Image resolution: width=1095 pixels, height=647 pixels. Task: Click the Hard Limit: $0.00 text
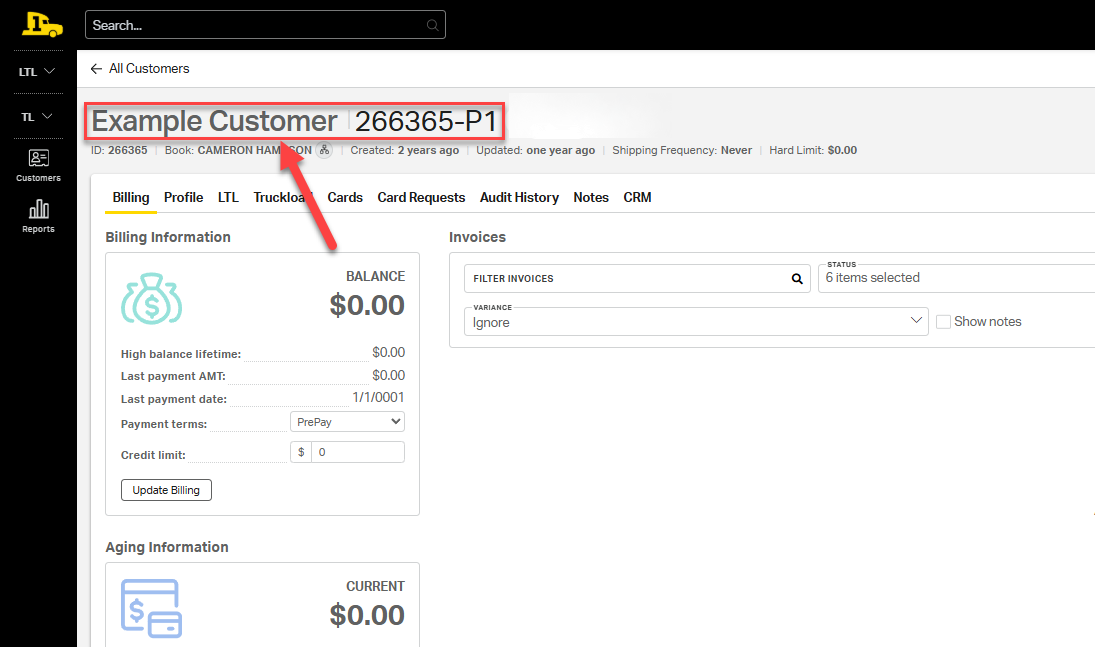813,150
